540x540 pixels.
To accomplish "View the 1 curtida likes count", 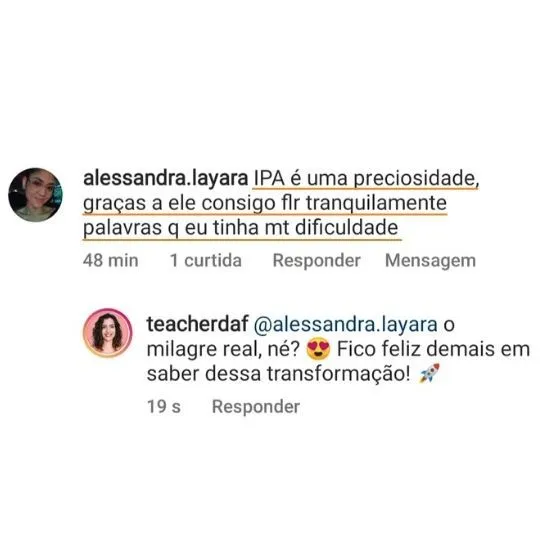I will pos(206,260).
